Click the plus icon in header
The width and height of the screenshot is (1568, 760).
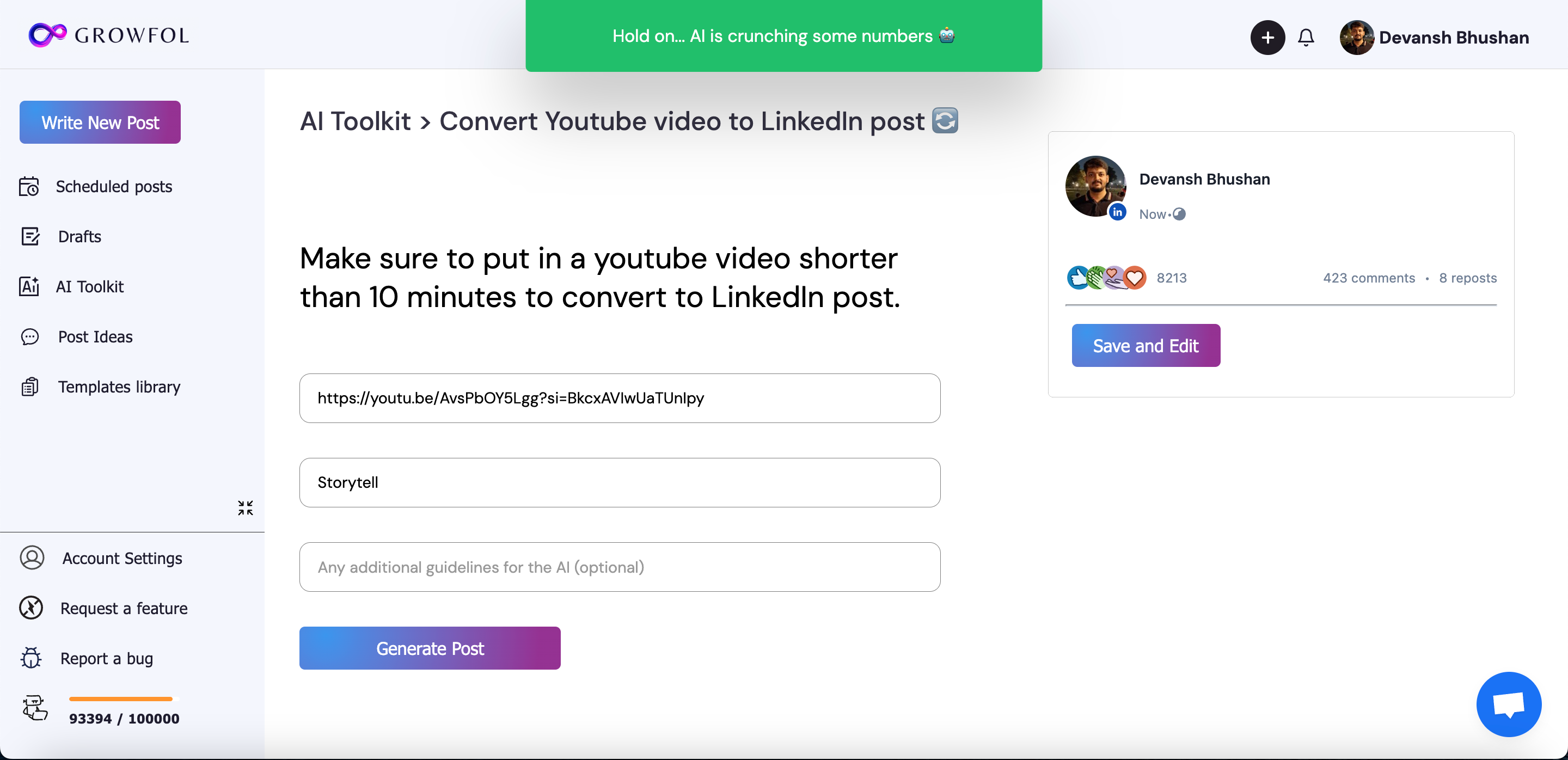[x=1267, y=38]
